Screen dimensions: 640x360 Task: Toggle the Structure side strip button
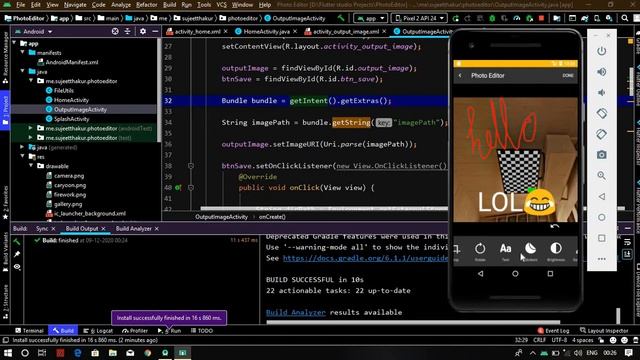(5, 302)
